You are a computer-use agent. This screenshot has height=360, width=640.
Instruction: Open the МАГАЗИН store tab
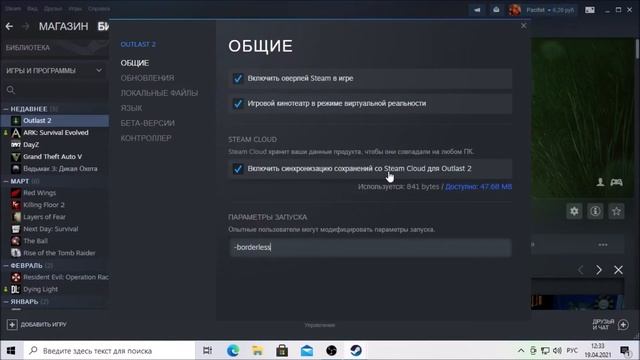coord(64,27)
